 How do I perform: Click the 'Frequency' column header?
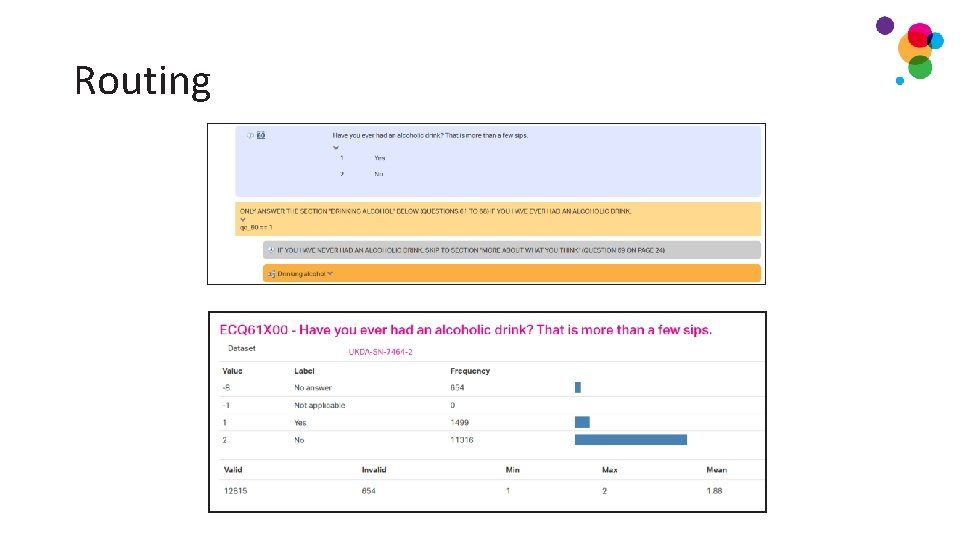[470, 371]
